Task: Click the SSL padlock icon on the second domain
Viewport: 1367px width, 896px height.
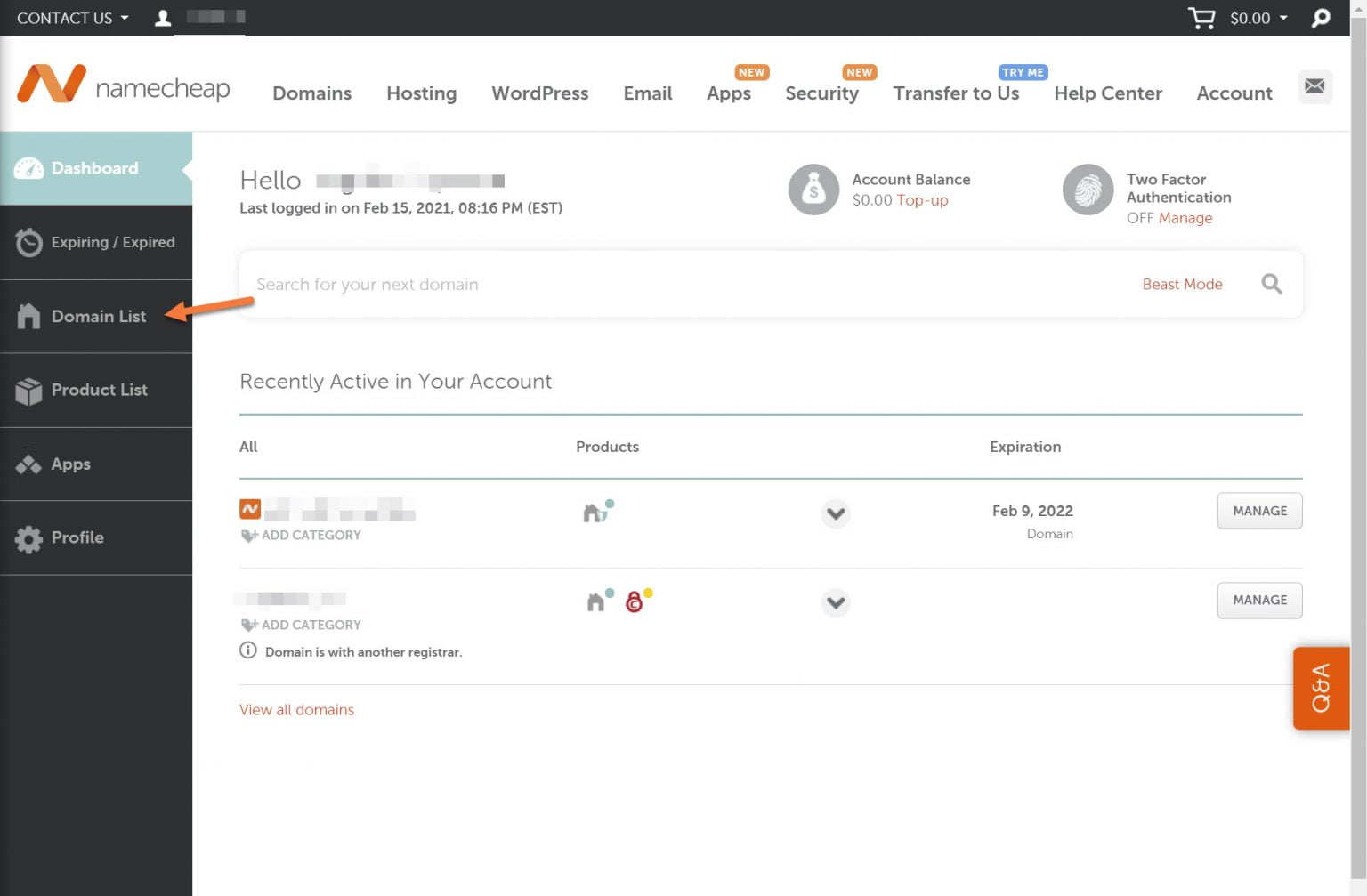Action: point(636,601)
